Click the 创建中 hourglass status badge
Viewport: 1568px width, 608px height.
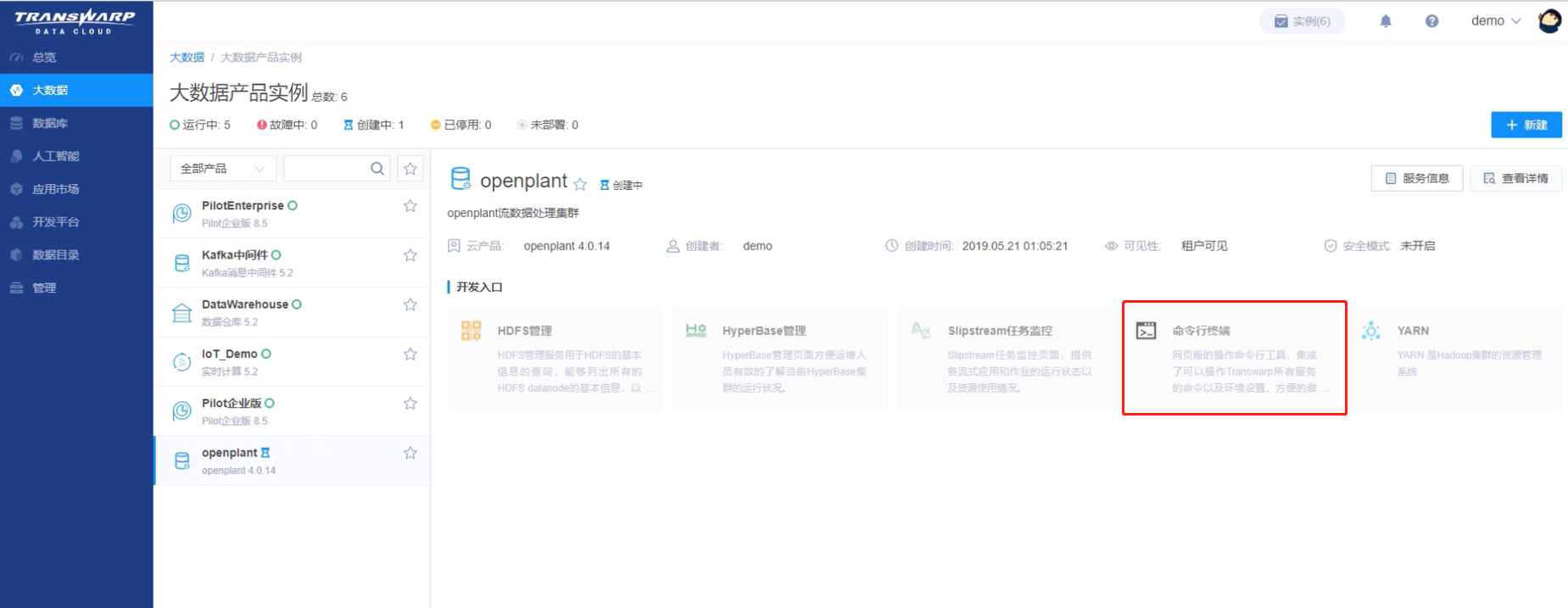pyautogui.click(x=622, y=185)
